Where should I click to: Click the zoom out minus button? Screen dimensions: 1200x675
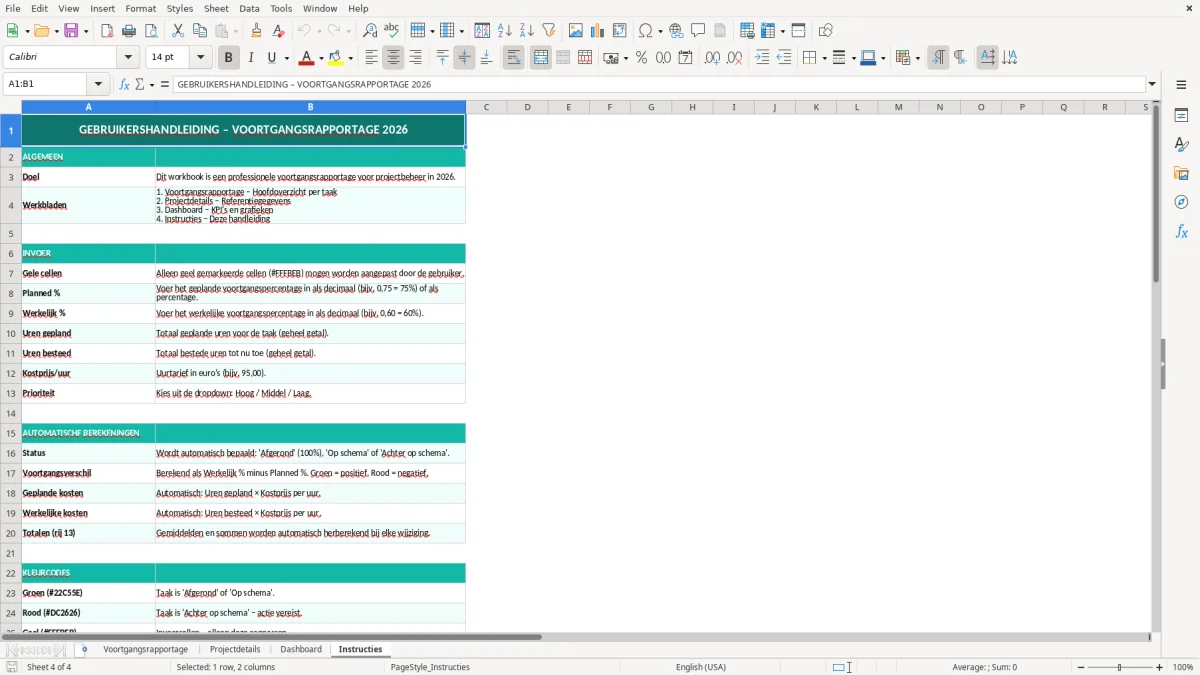coord(1080,667)
